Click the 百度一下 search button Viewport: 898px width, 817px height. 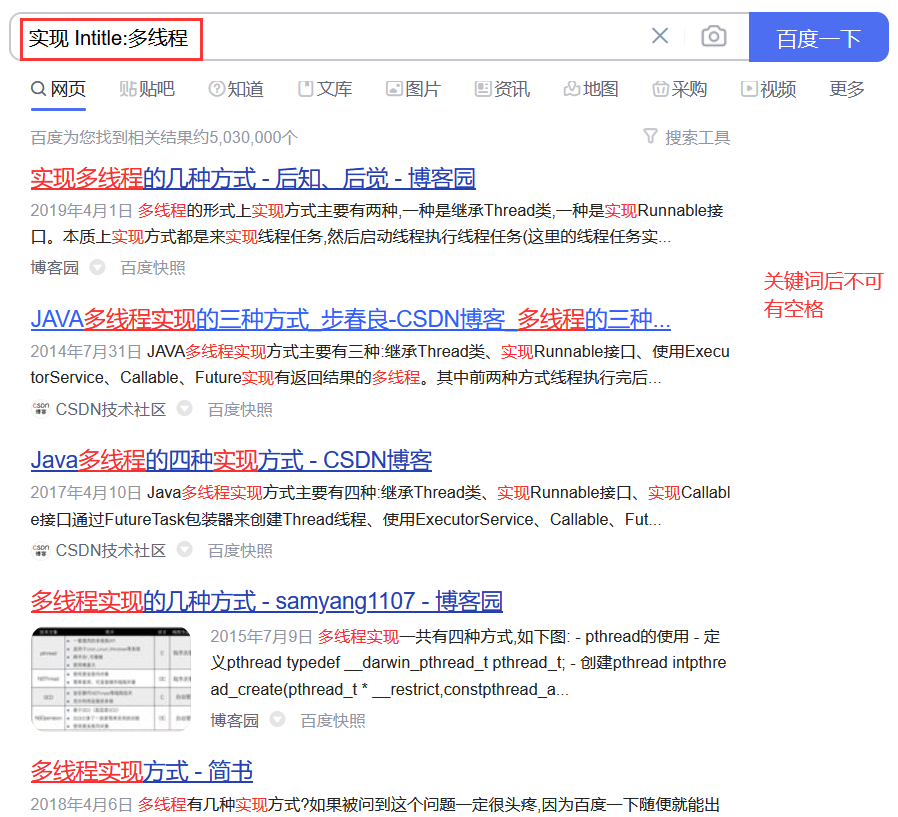[x=818, y=37]
